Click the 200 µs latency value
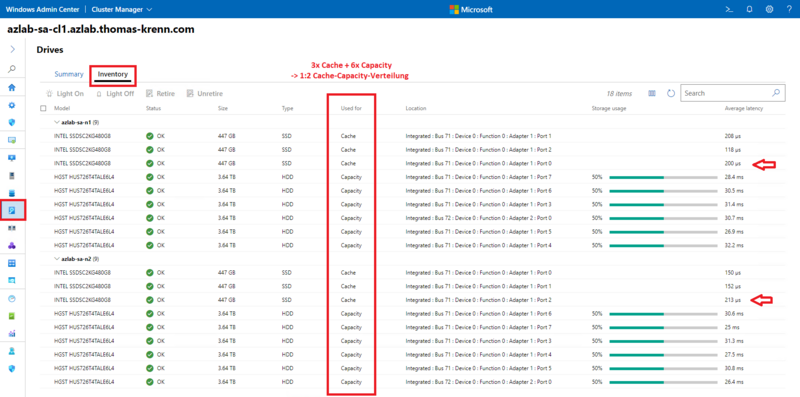Image resolution: width=800 pixels, height=397 pixels. (x=733, y=163)
